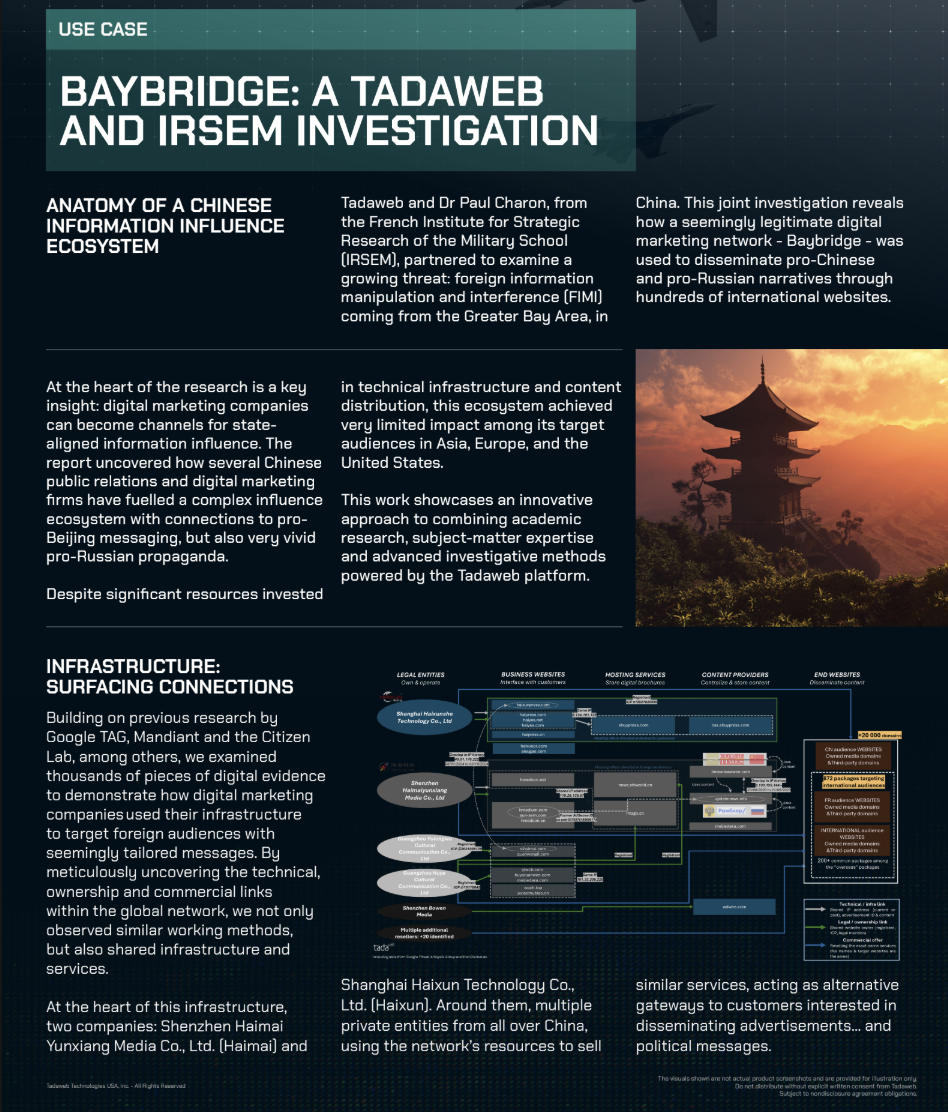Select the Guangzhou Yalongwu Cultural Communication oval

424,848
